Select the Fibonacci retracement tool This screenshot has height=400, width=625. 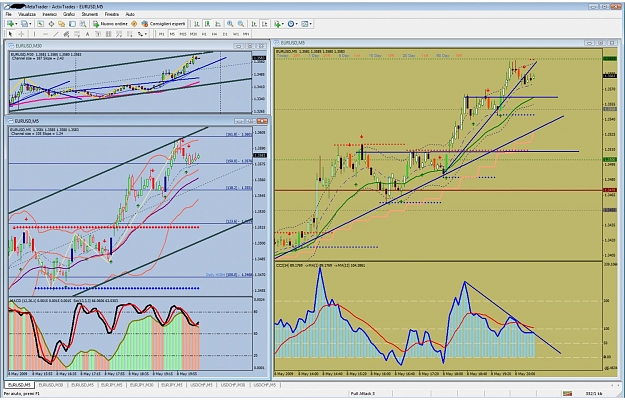pos(77,34)
